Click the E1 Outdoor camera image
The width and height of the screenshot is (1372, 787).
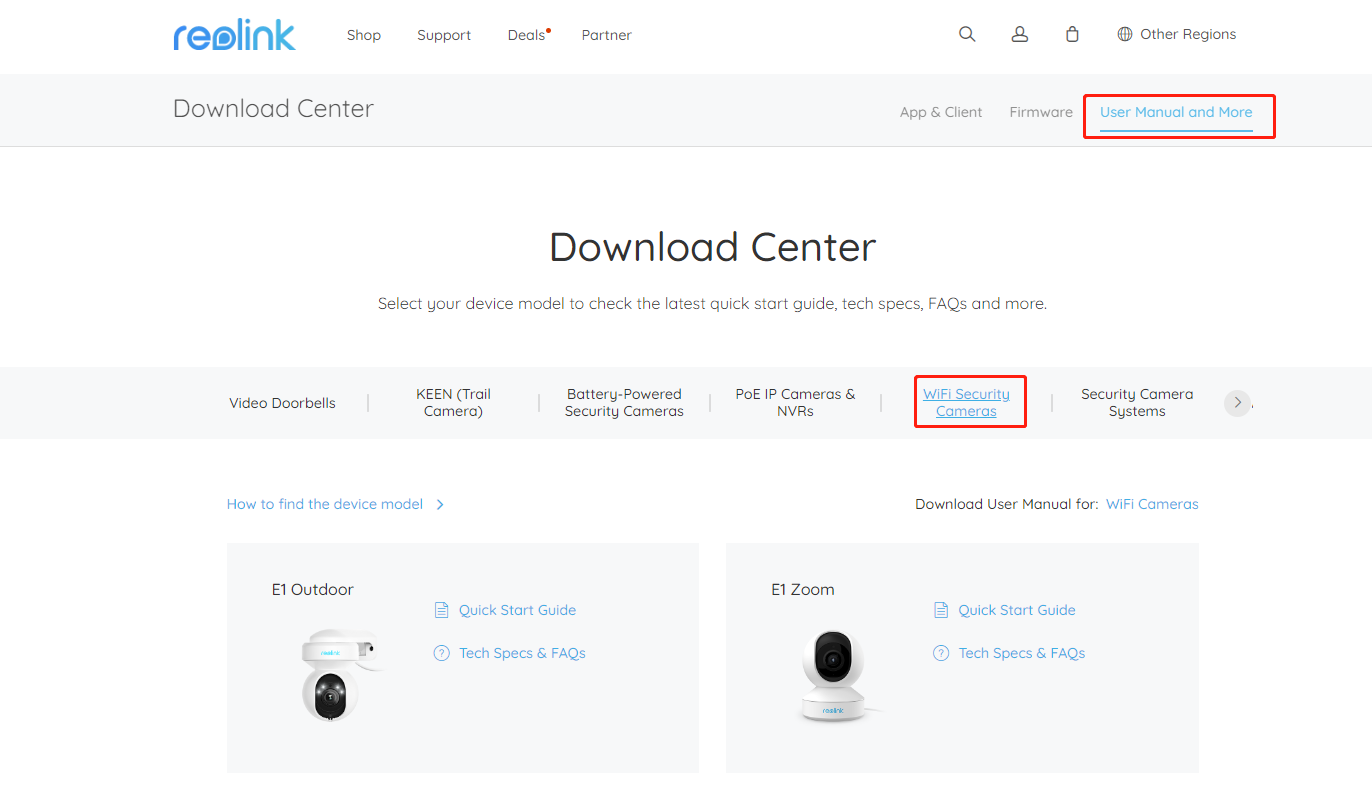pos(340,675)
